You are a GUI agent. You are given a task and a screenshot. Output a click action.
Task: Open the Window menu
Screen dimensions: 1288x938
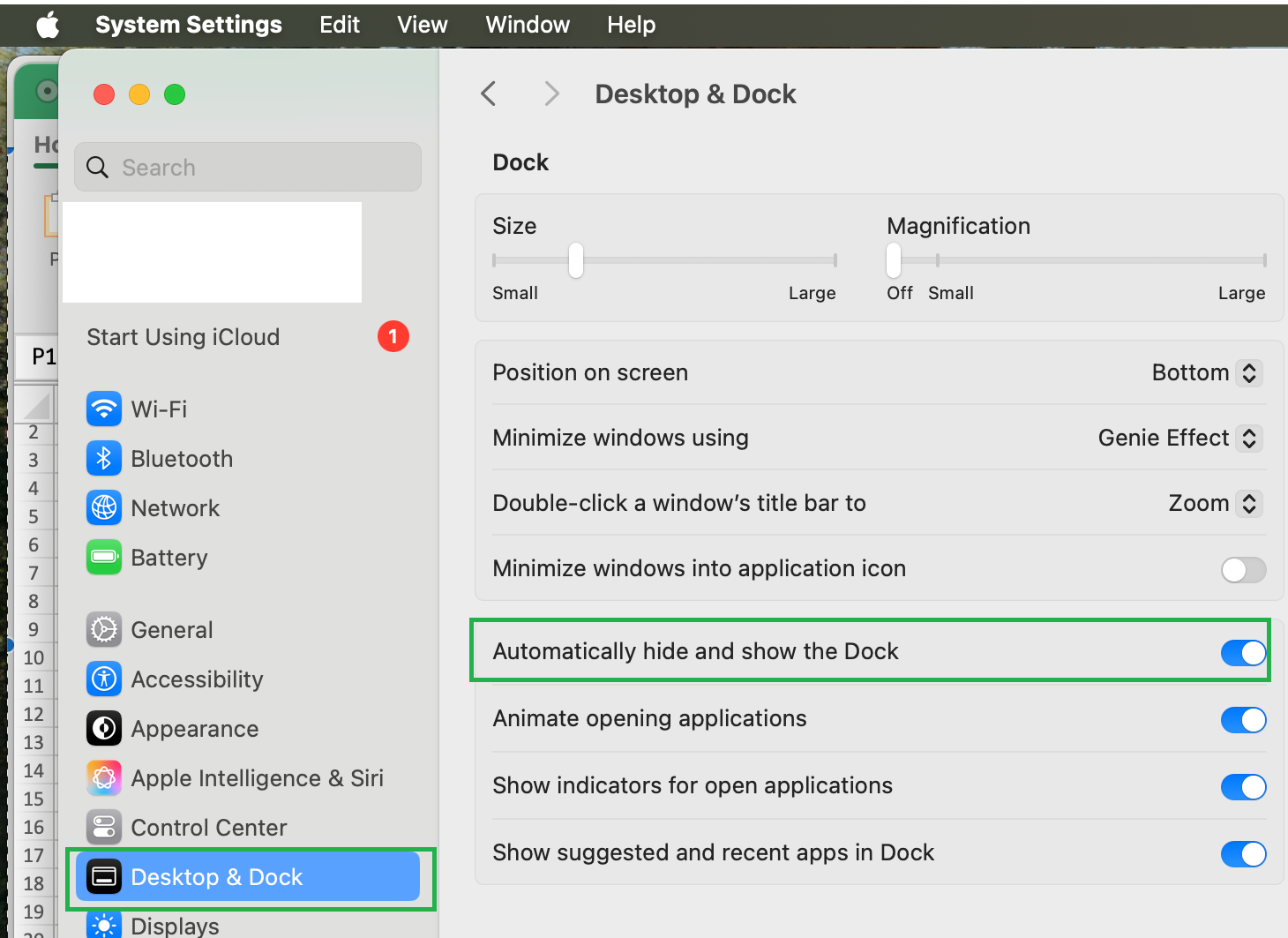(527, 24)
